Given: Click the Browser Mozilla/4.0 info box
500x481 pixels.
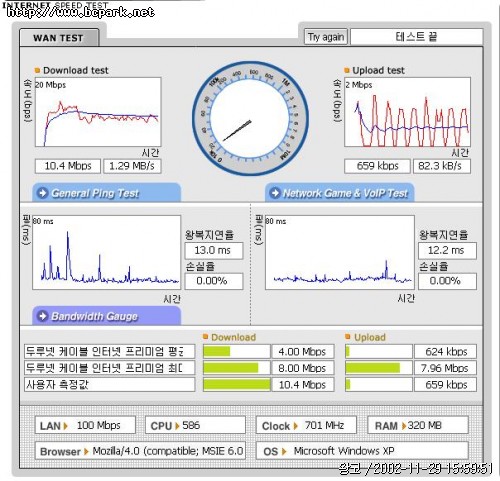Looking at the screenshot, I should (x=140, y=451).
